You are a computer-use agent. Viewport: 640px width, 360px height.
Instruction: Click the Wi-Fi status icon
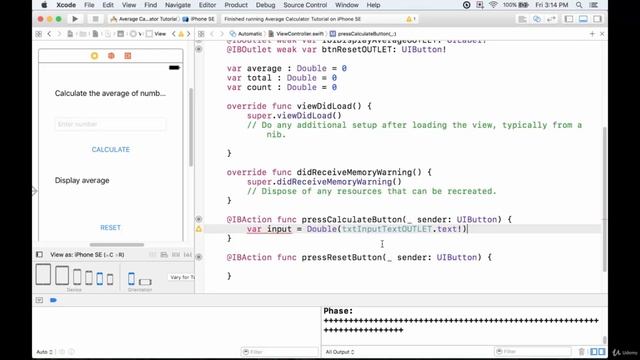[x=493, y=5]
